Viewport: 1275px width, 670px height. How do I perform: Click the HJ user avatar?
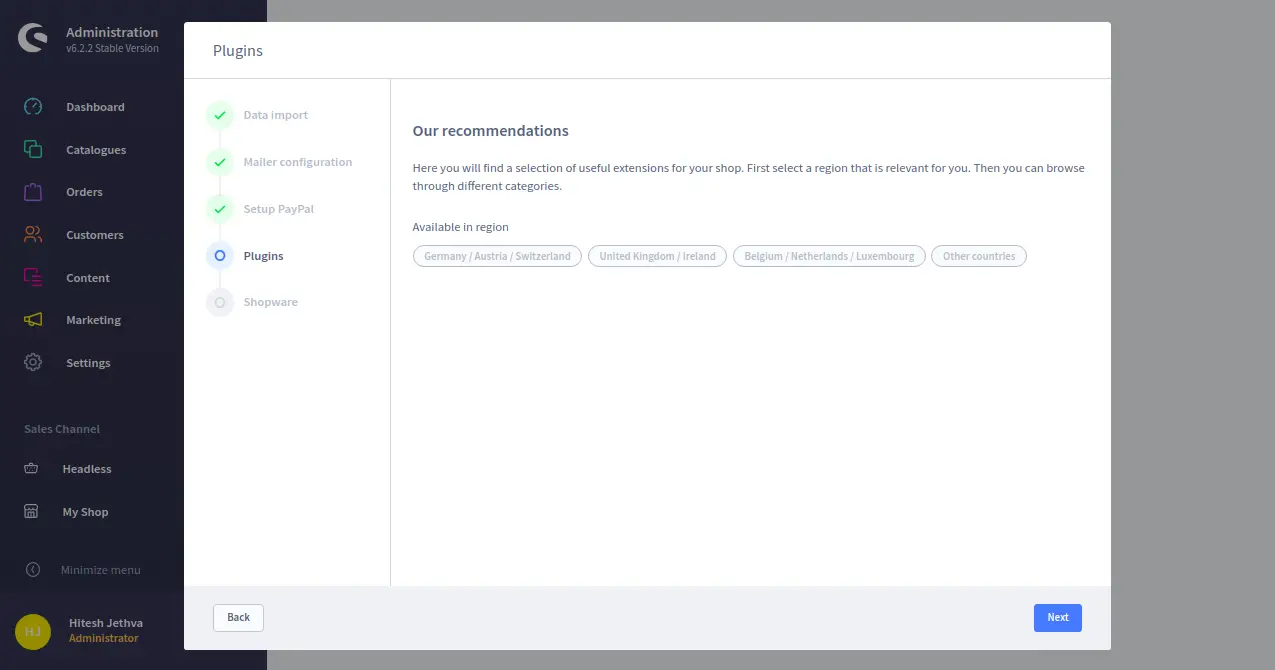click(x=33, y=631)
